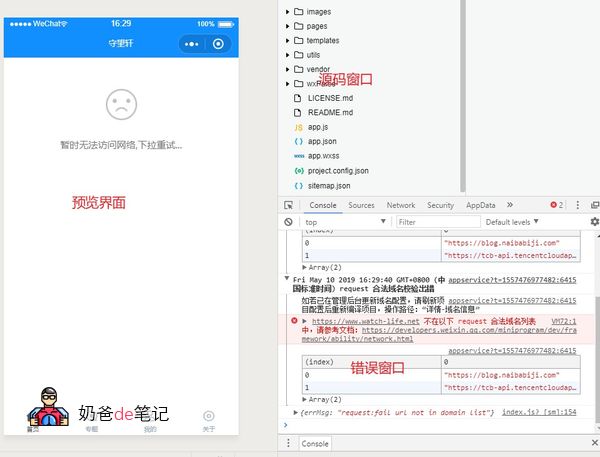Image resolution: width=600 pixels, height=457 pixels.
Task: Collapse the Fri May 10 log group
Action: 287,278
